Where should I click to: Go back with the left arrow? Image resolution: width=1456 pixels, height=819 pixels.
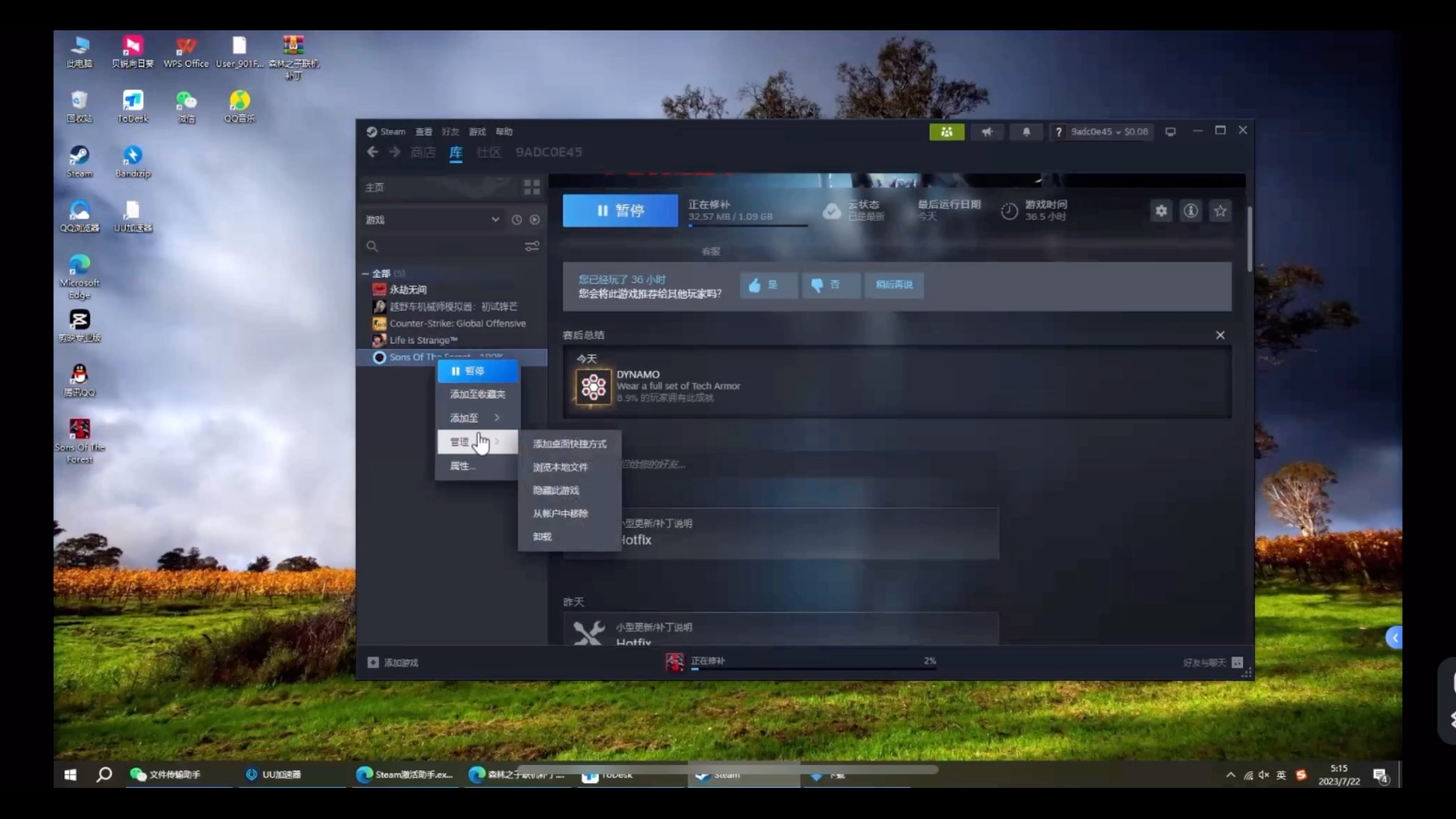coord(372,152)
